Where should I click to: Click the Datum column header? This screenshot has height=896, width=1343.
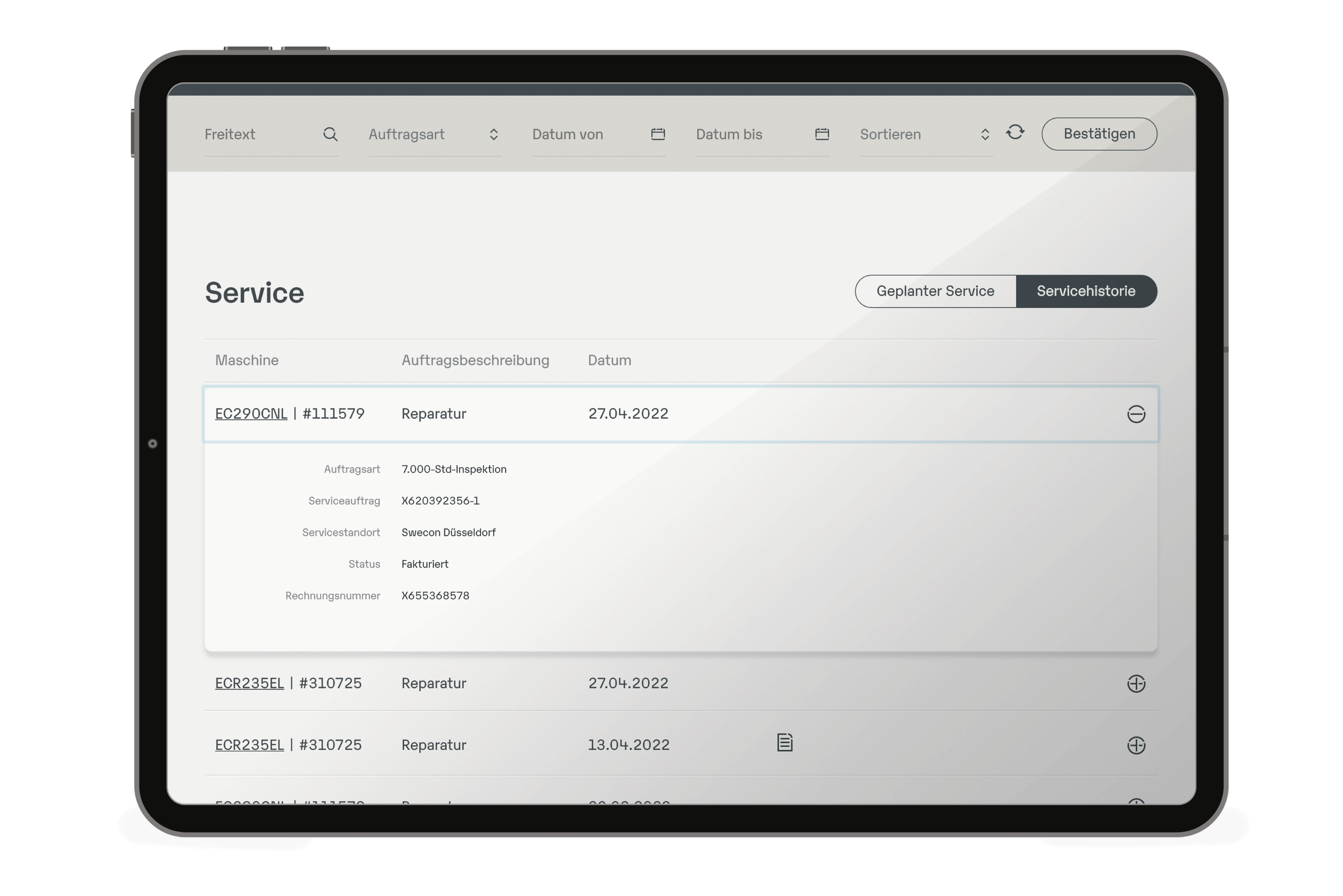click(x=610, y=361)
